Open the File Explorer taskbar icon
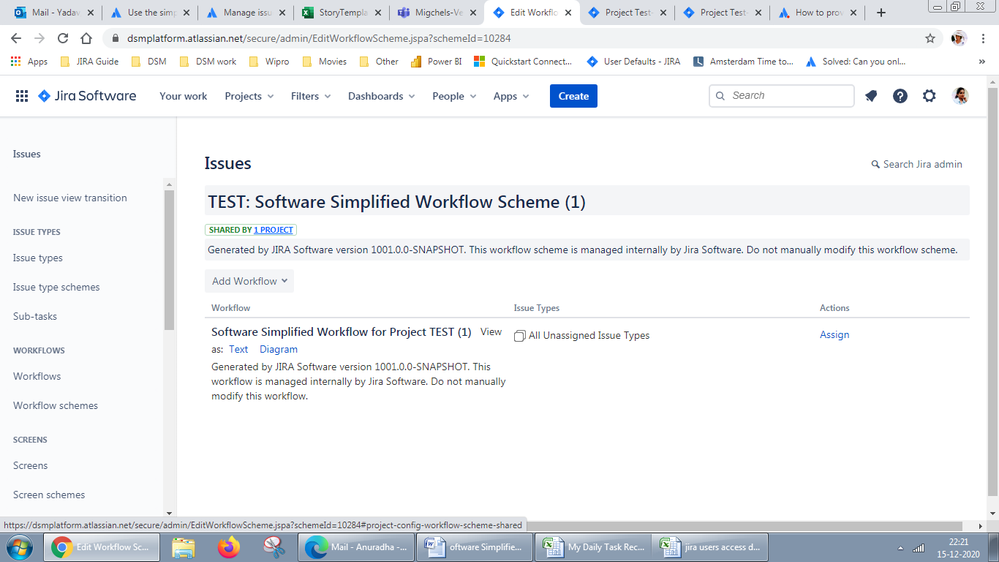 [x=183, y=547]
